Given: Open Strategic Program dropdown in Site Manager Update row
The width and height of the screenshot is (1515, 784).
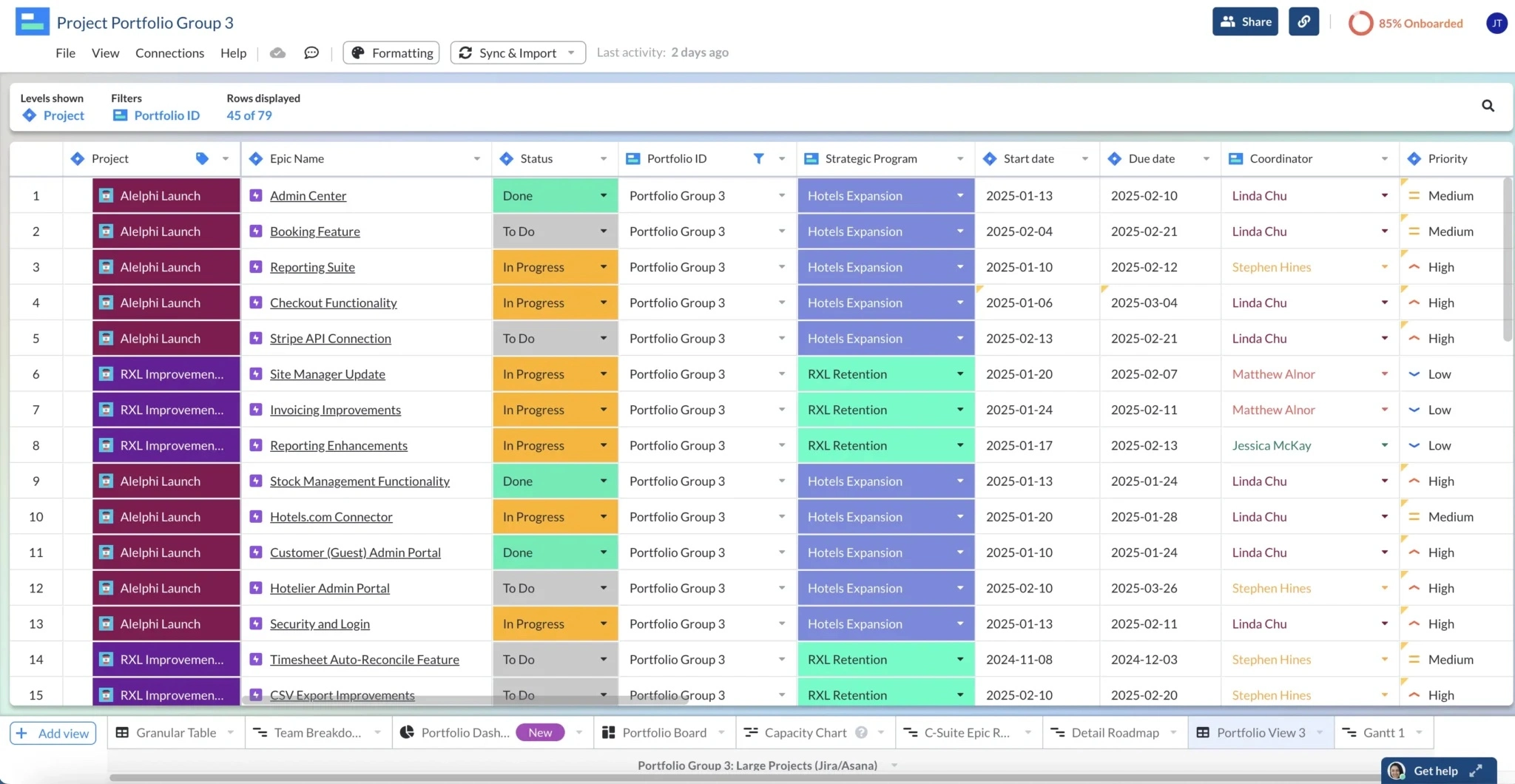Looking at the screenshot, I should tap(960, 374).
